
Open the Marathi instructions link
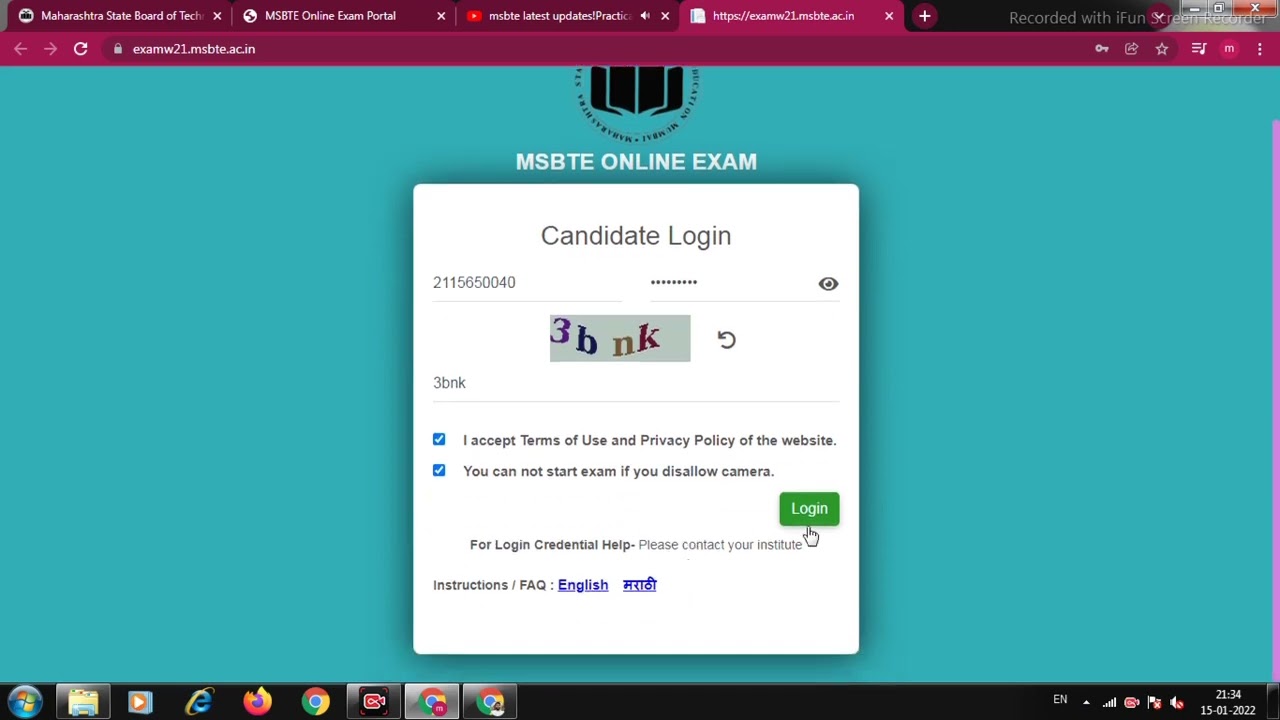[x=640, y=585]
